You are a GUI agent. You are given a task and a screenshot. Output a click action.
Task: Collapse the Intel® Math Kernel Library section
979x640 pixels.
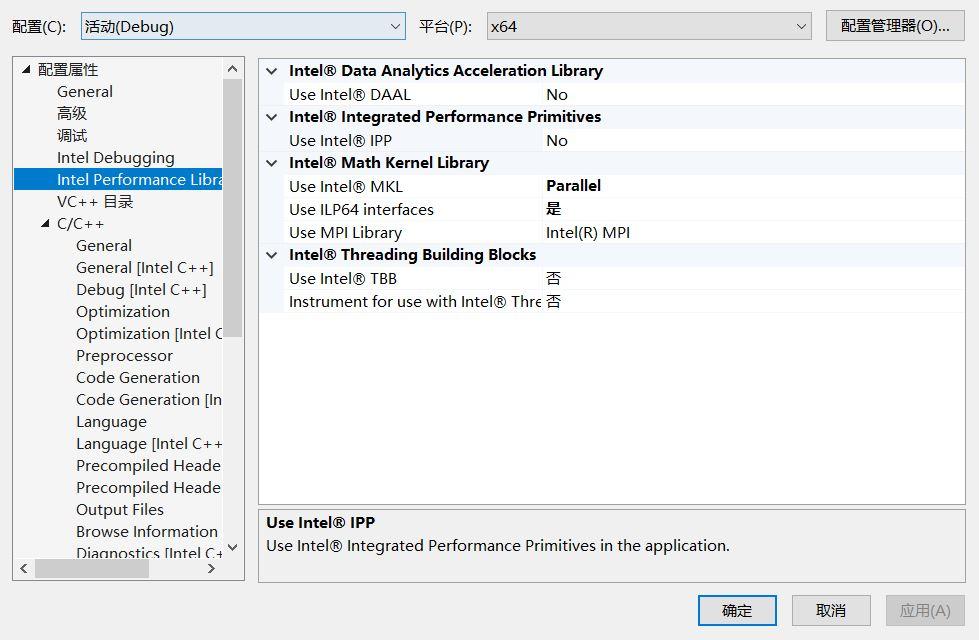pos(271,162)
